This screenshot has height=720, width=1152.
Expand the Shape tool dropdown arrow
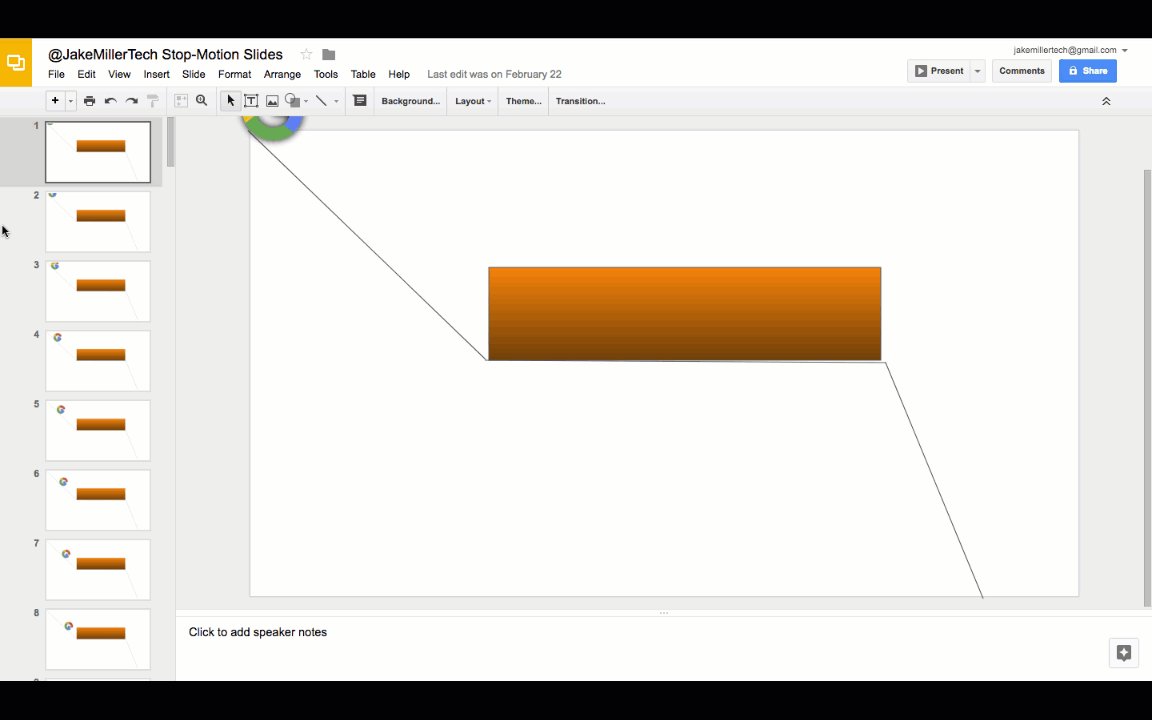[x=306, y=101]
